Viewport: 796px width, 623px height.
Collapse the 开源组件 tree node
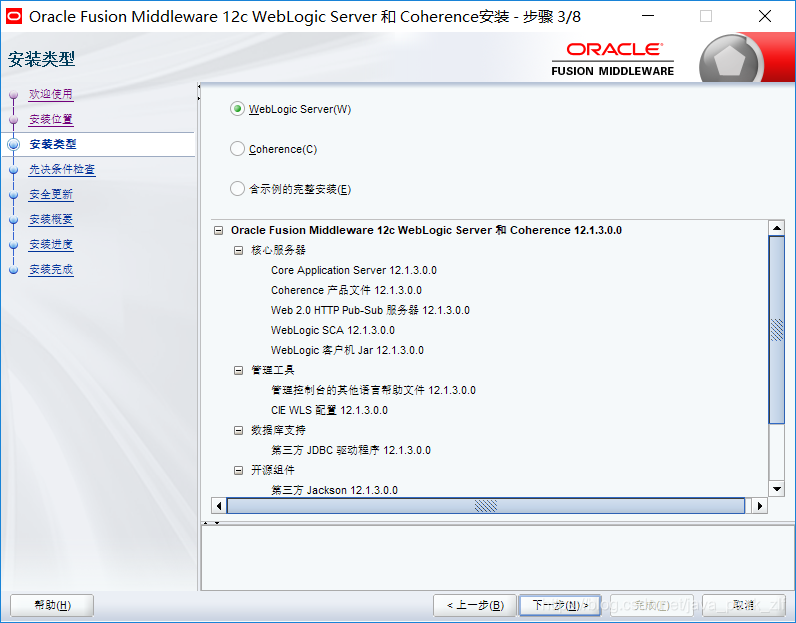[x=238, y=470]
